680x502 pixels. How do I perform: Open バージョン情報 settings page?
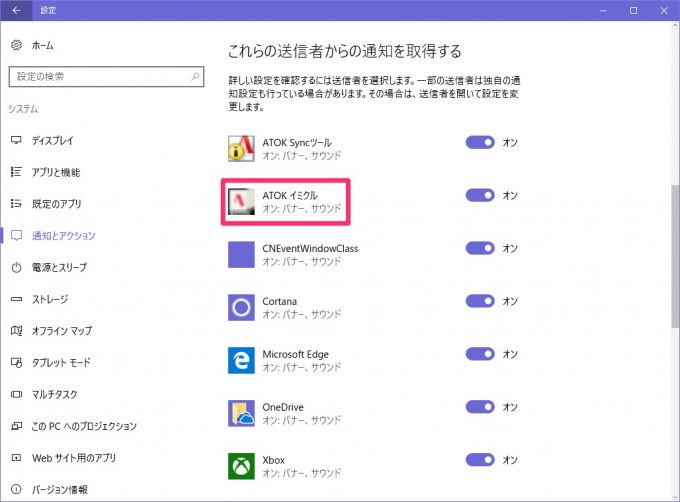[x=60, y=489]
